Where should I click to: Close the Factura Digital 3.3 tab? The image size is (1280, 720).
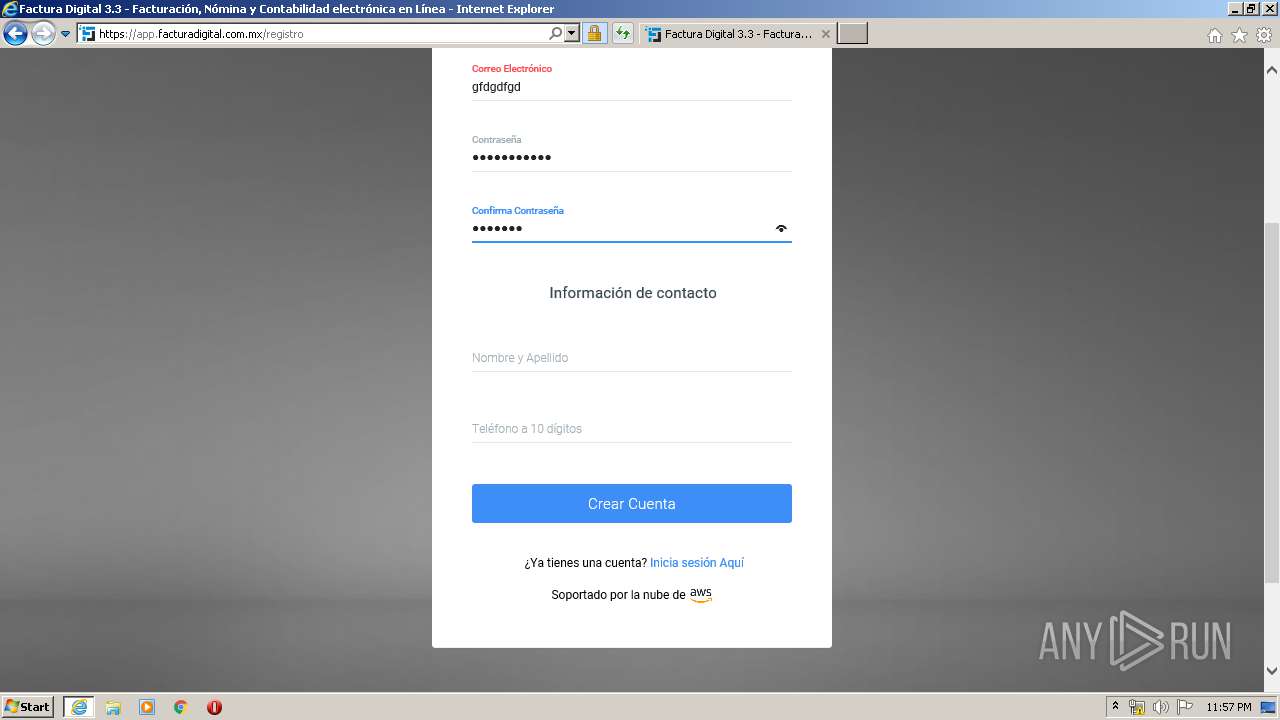[825, 34]
